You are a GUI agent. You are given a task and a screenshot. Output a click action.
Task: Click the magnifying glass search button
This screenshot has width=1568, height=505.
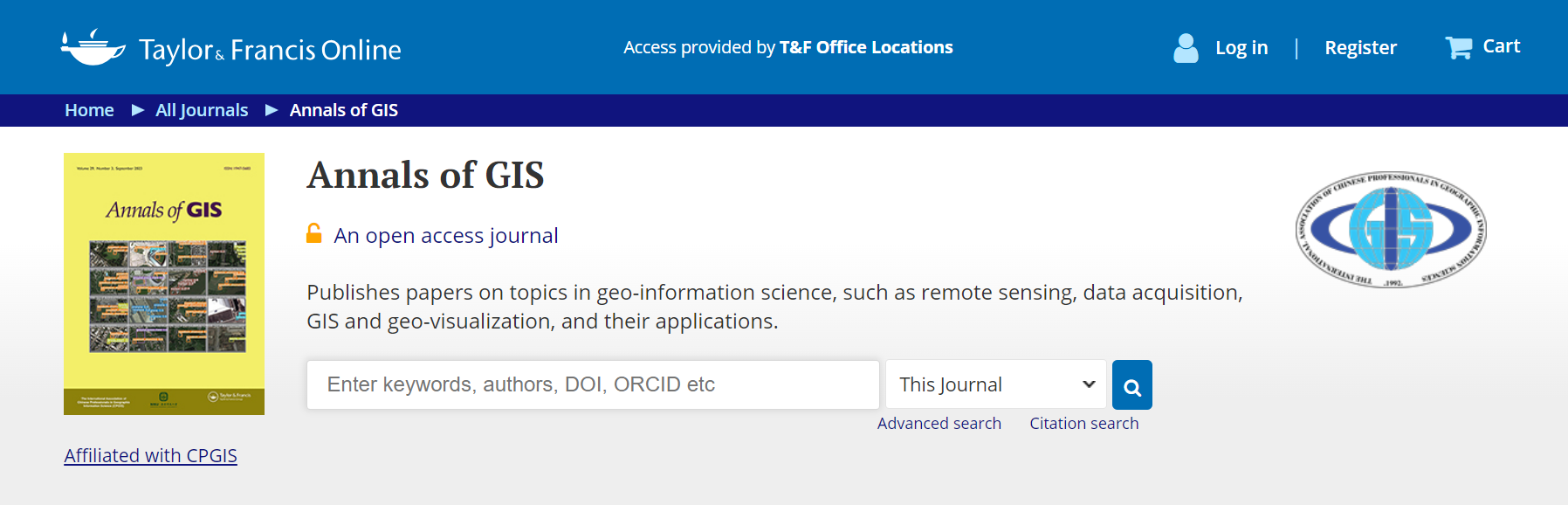pos(1131,385)
